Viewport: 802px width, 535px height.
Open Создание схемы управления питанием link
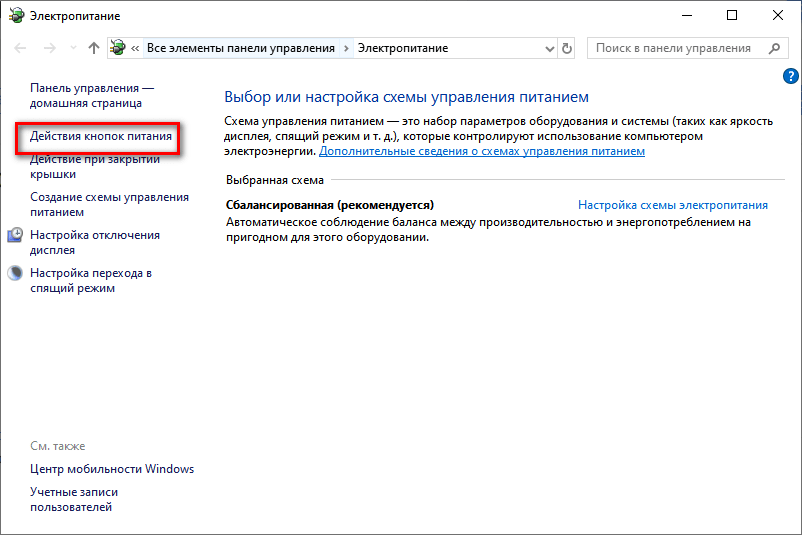pos(109,204)
